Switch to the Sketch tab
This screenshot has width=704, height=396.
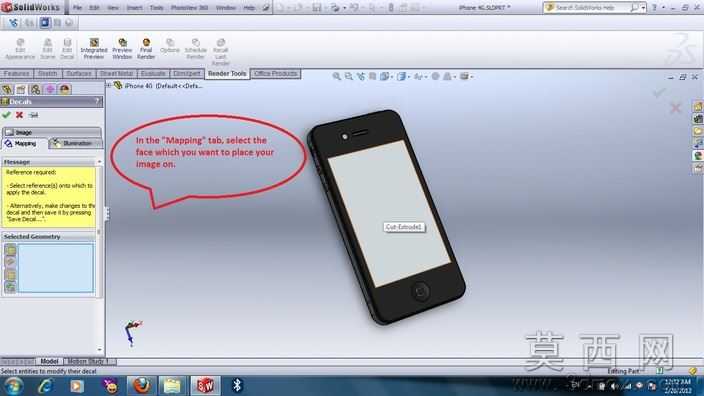(47, 74)
